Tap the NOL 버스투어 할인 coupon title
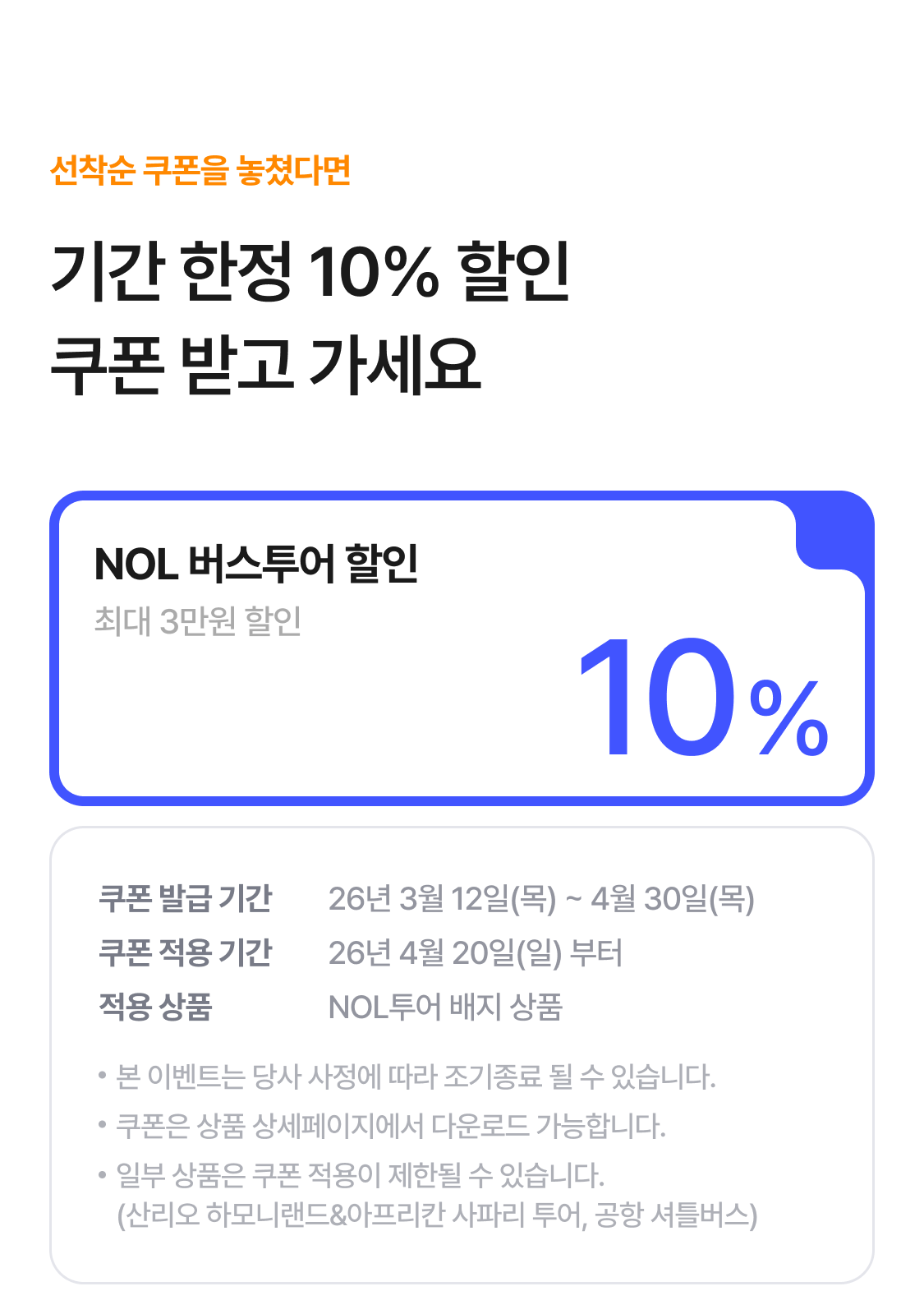The height and width of the screenshot is (1314, 924). [256, 565]
